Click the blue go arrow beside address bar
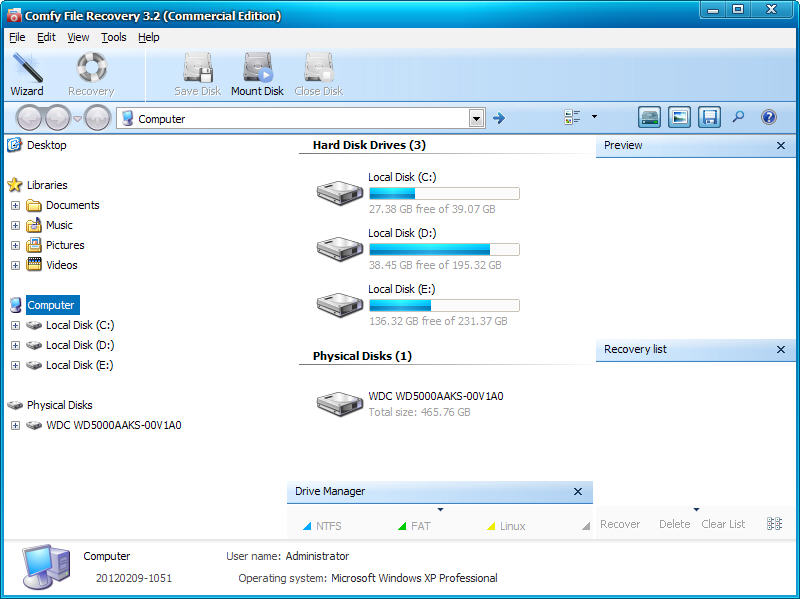The height and width of the screenshot is (599, 800). pyautogui.click(x=499, y=118)
